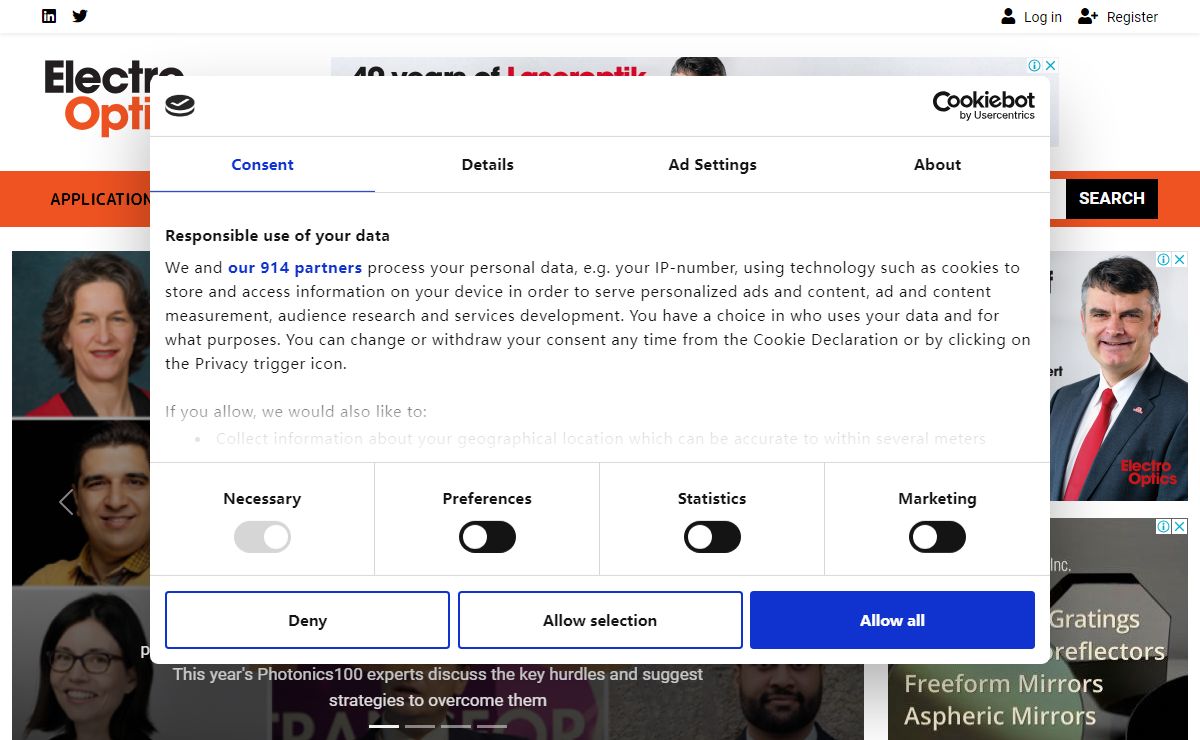Click the Allow selection button

point(600,620)
